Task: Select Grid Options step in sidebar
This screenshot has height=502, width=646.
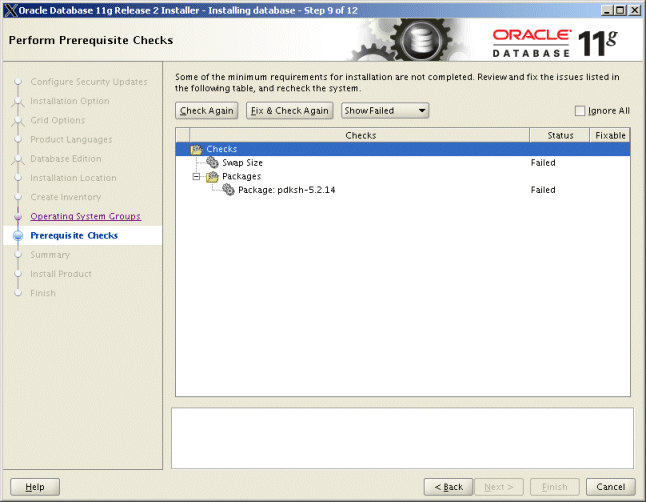Action: coord(57,120)
